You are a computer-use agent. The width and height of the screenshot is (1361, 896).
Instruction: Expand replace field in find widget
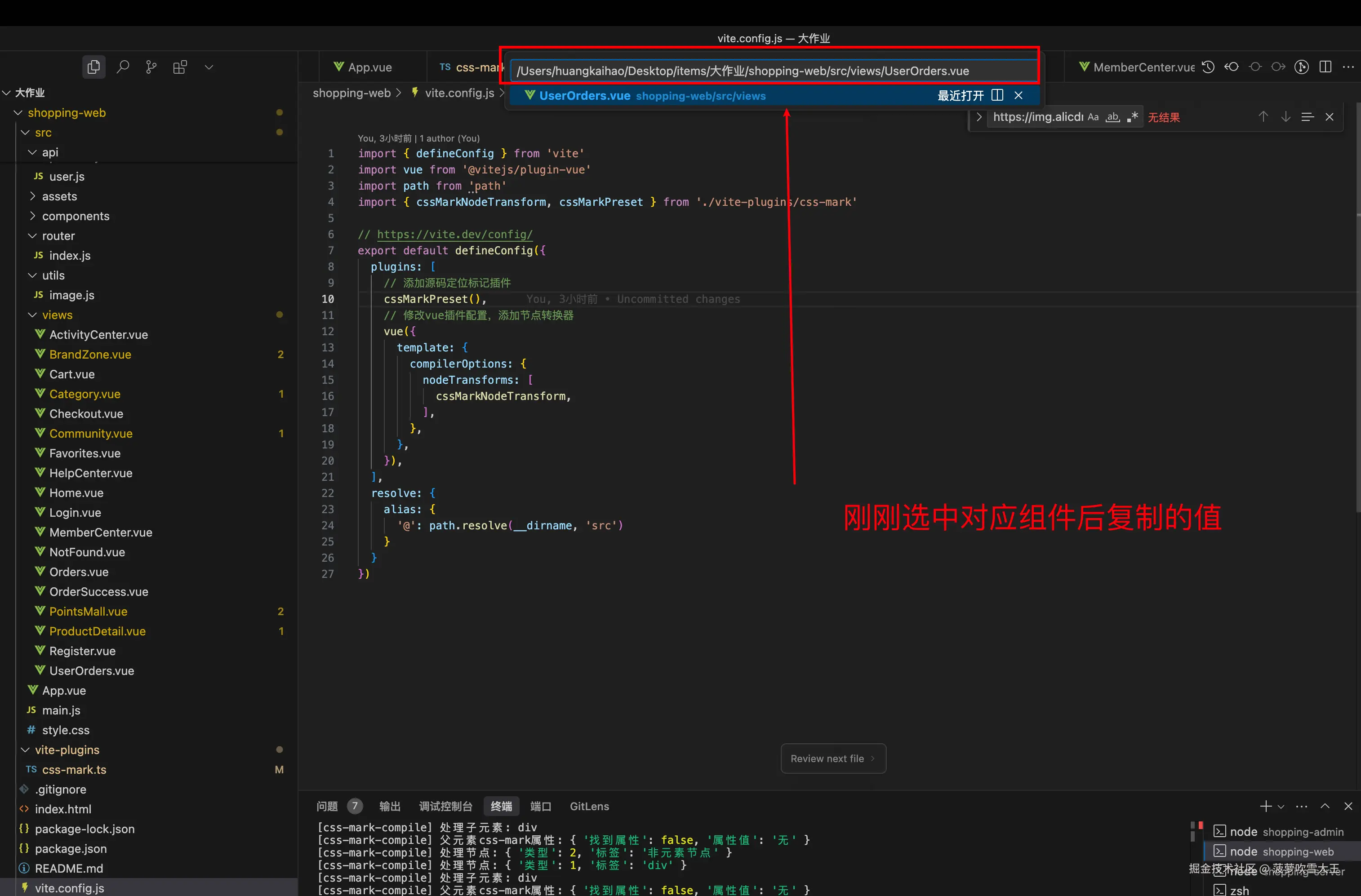click(978, 117)
